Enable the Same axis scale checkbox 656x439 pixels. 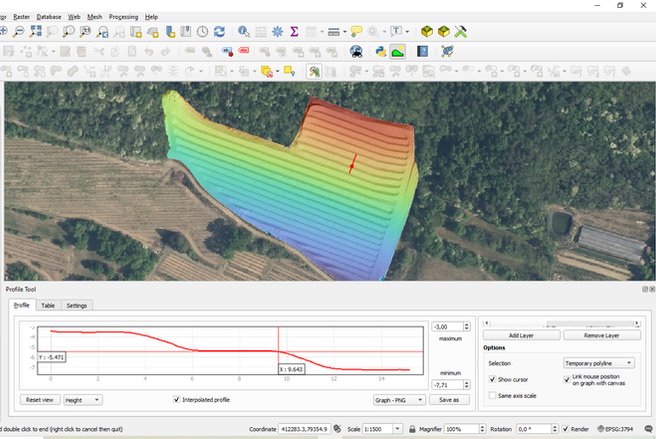[x=493, y=396]
